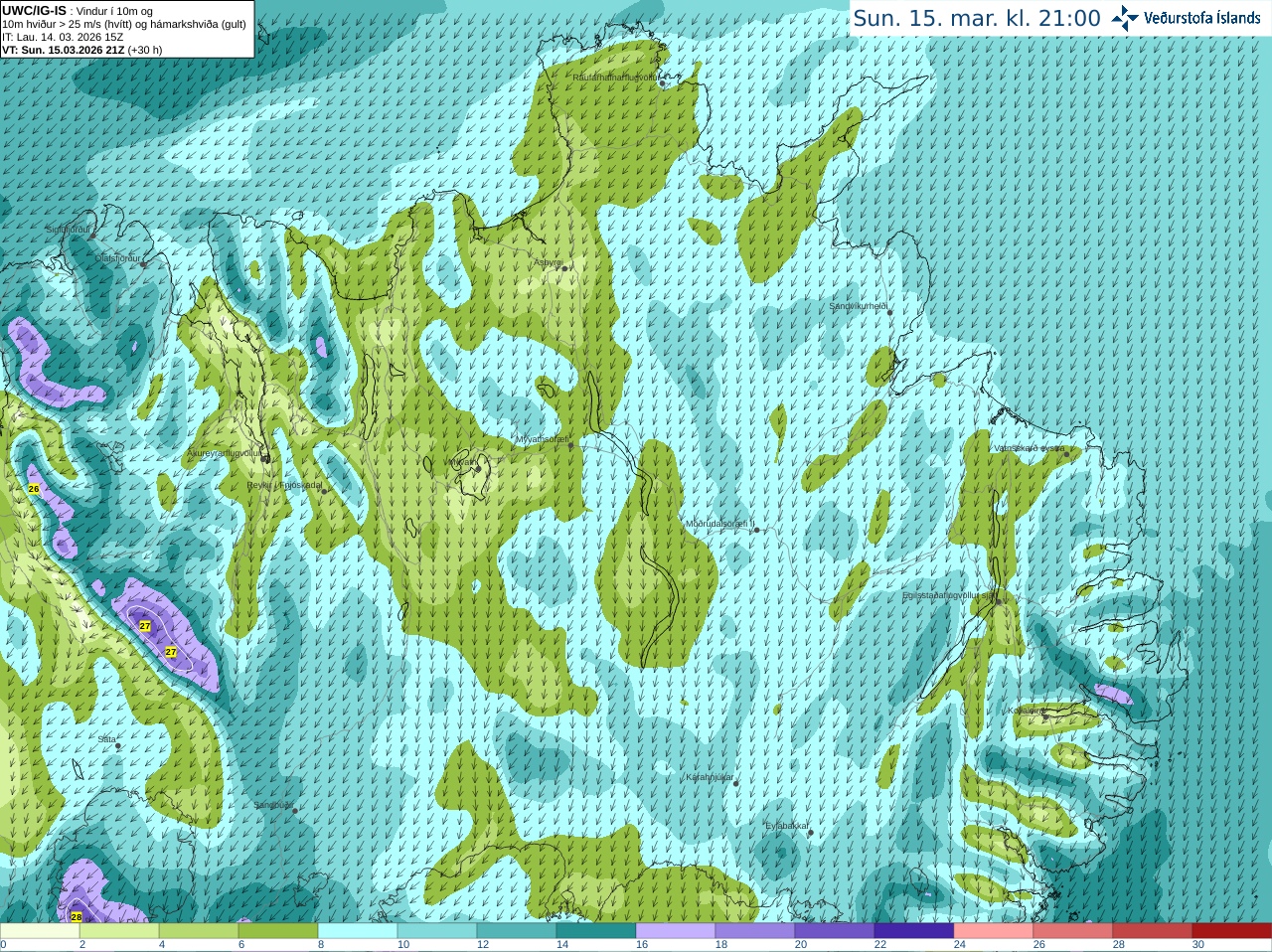Click the 0–2 m/s pale yellow legend swatch

(x=40, y=931)
